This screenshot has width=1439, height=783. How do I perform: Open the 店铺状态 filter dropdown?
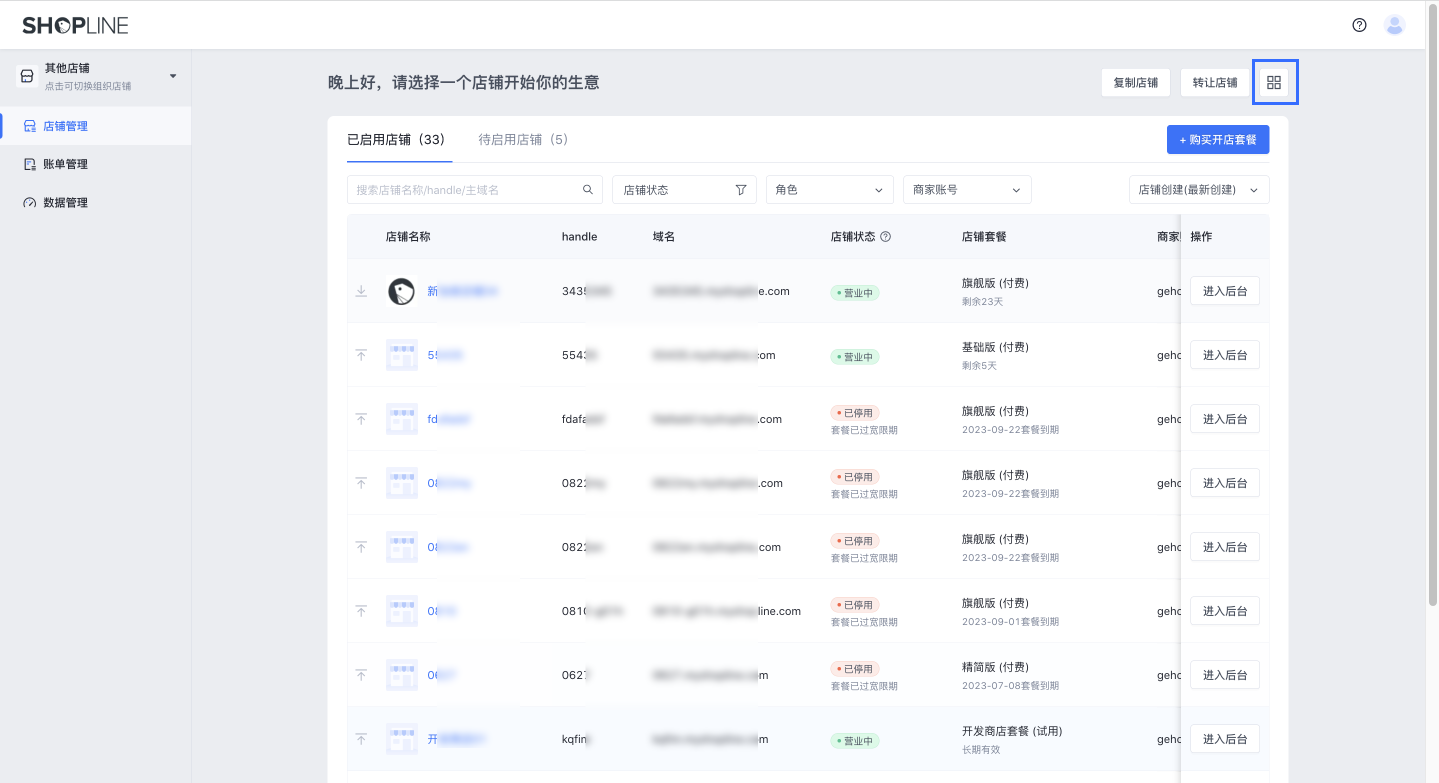tap(684, 189)
